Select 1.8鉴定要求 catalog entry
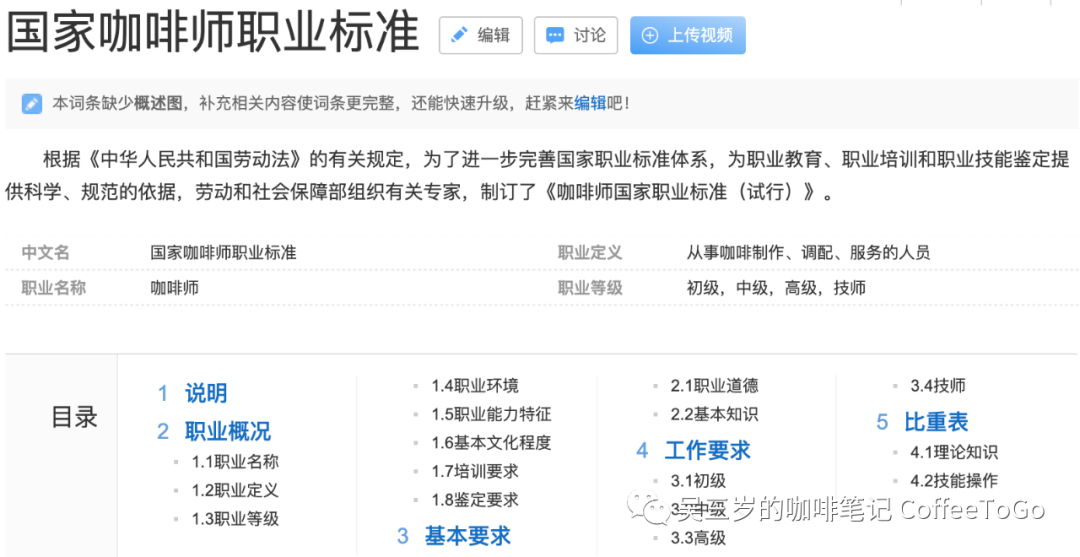 [x=475, y=500]
